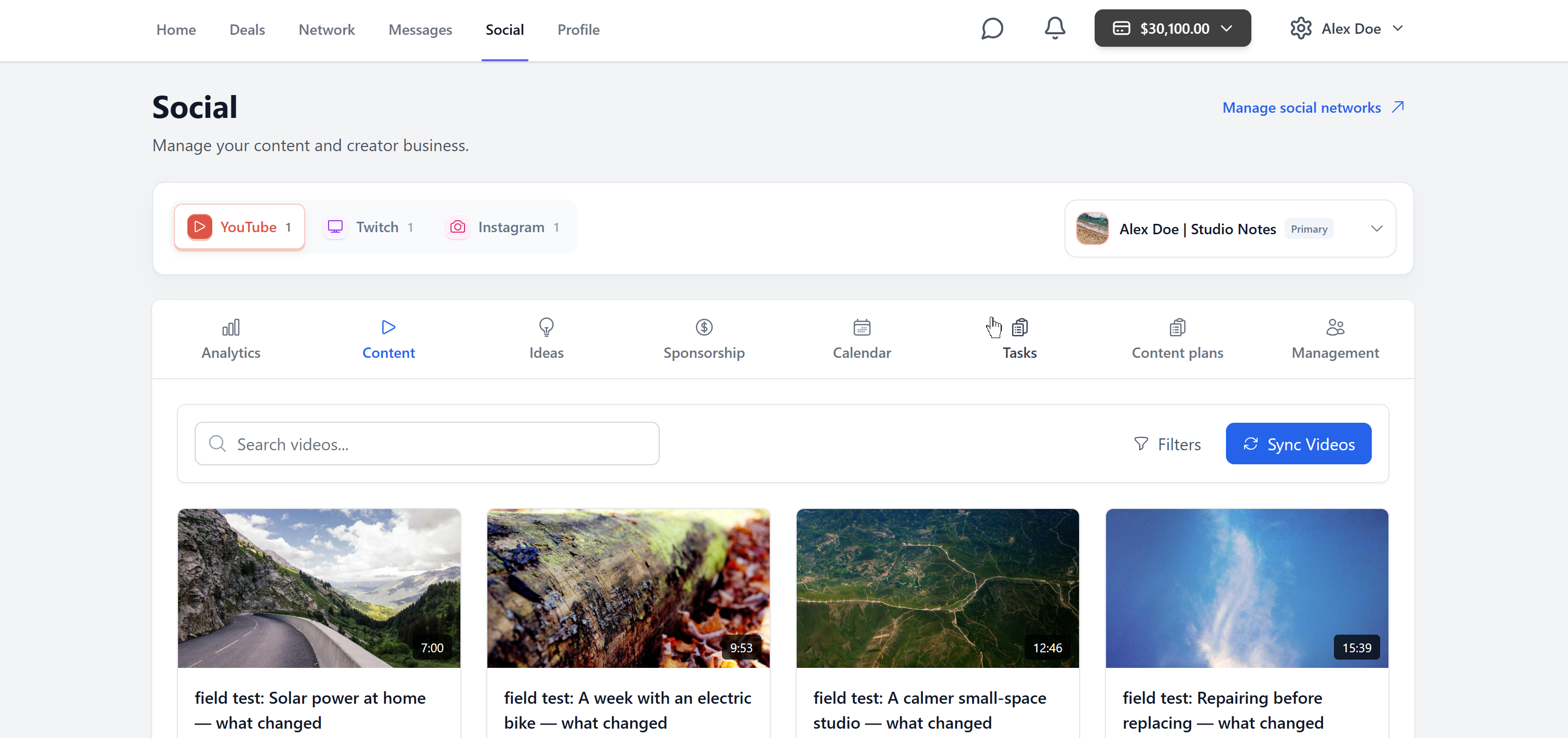Click the Ideas lightbulb icon
The height and width of the screenshot is (738, 1568).
point(547,328)
